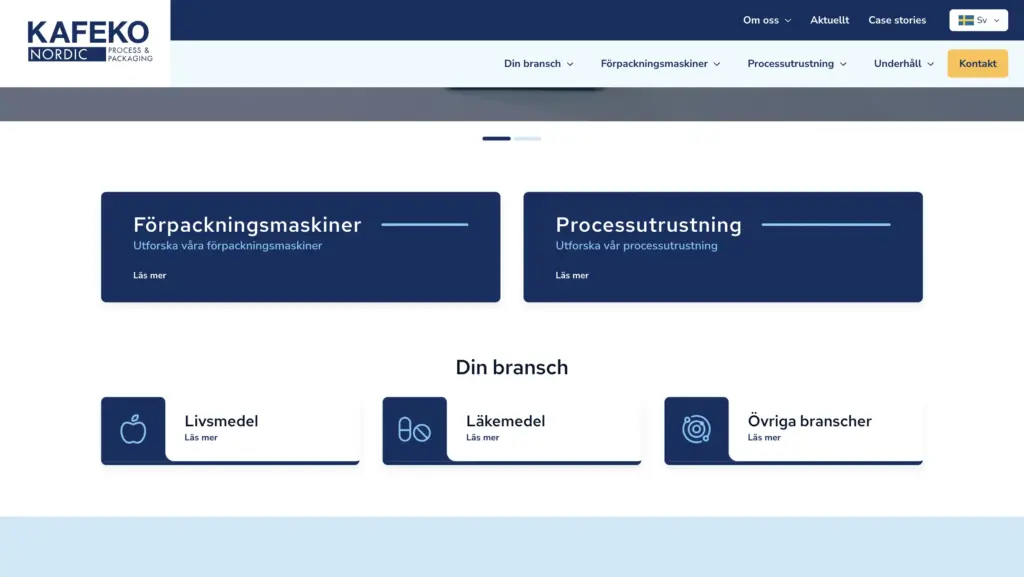The height and width of the screenshot is (577, 1024).
Task: Click Läs mer in Förpackningsmaskiner card
Action: click(150, 275)
